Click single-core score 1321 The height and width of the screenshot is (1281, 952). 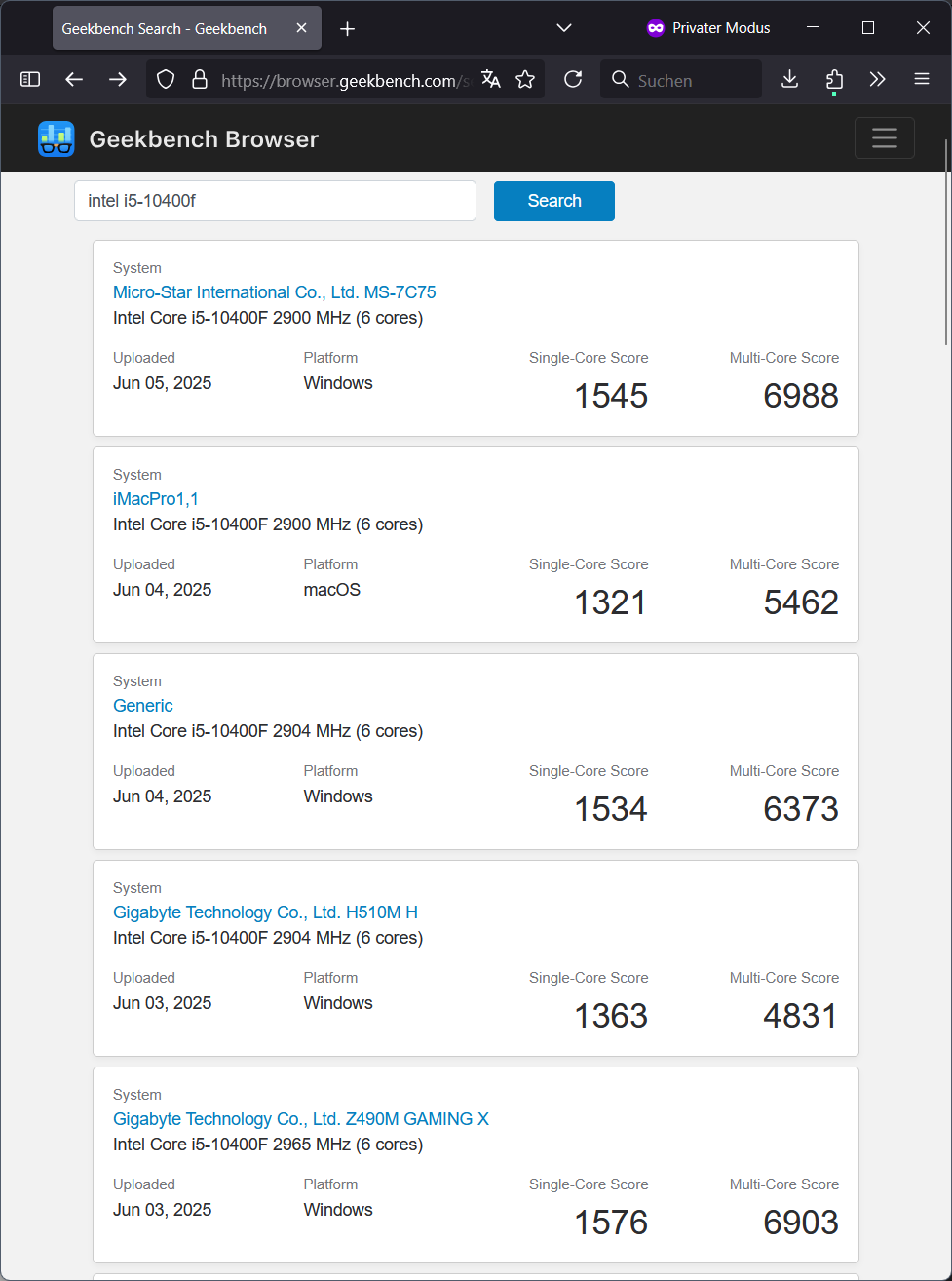pos(611,602)
